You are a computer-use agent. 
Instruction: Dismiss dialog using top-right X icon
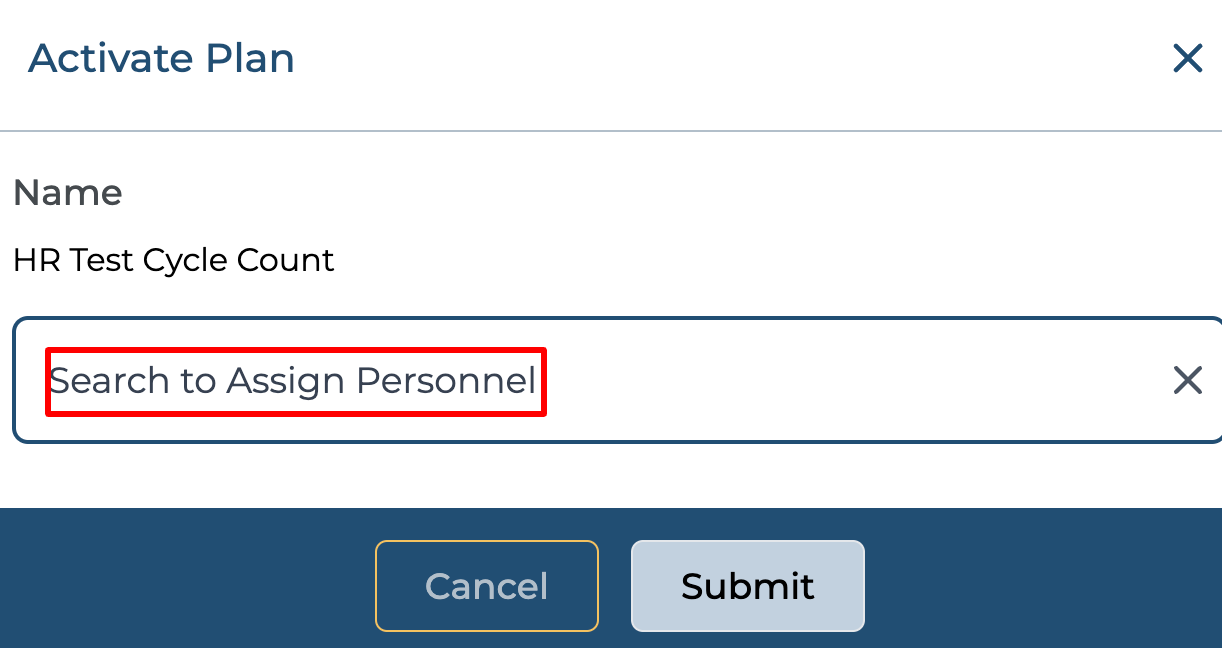(1187, 59)
